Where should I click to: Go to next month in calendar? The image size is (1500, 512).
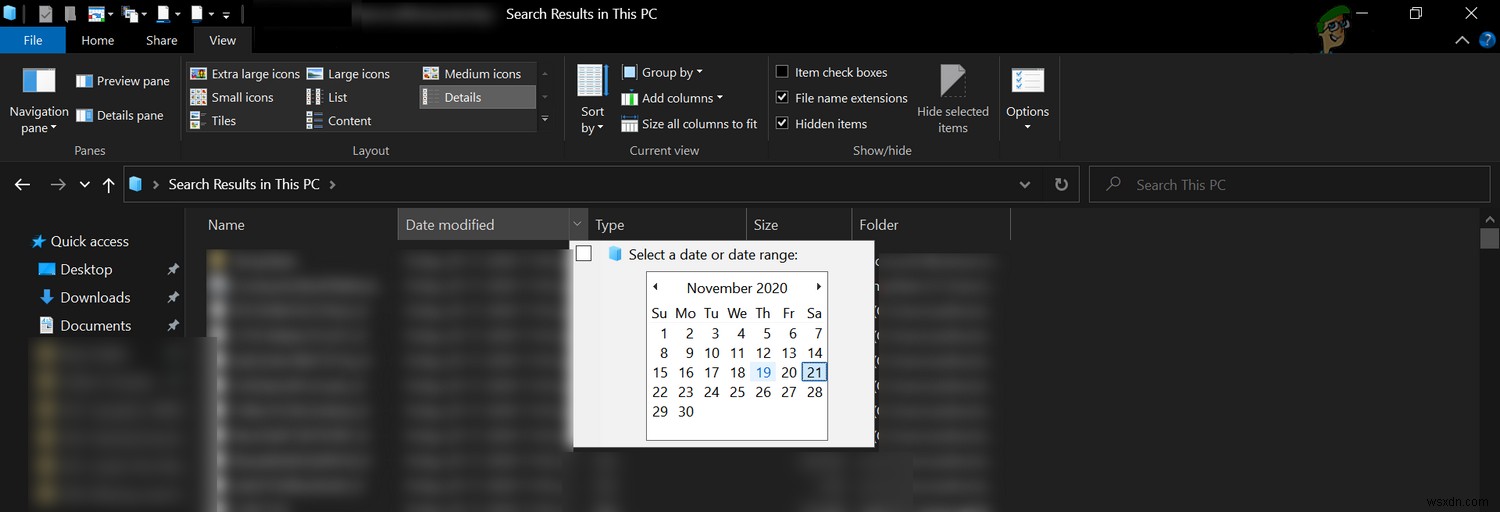(818, 287)
